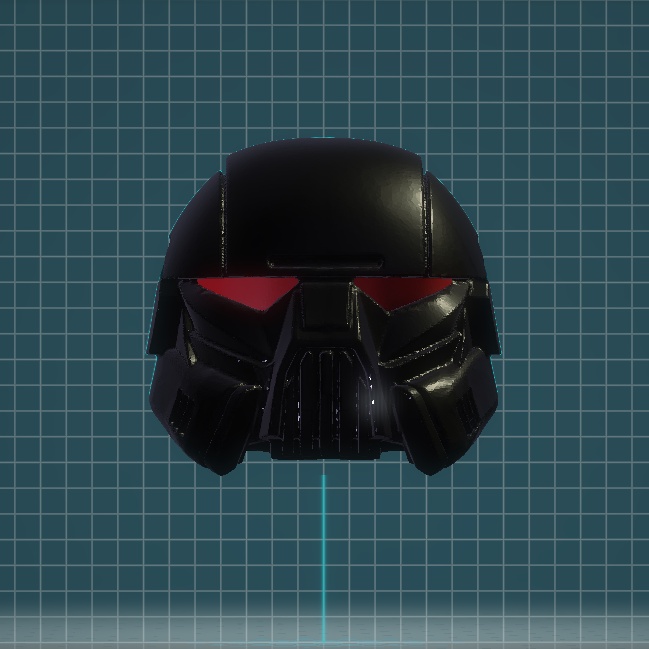Select the black helmet 3D model
649x649 pixels.
(324, 306)
